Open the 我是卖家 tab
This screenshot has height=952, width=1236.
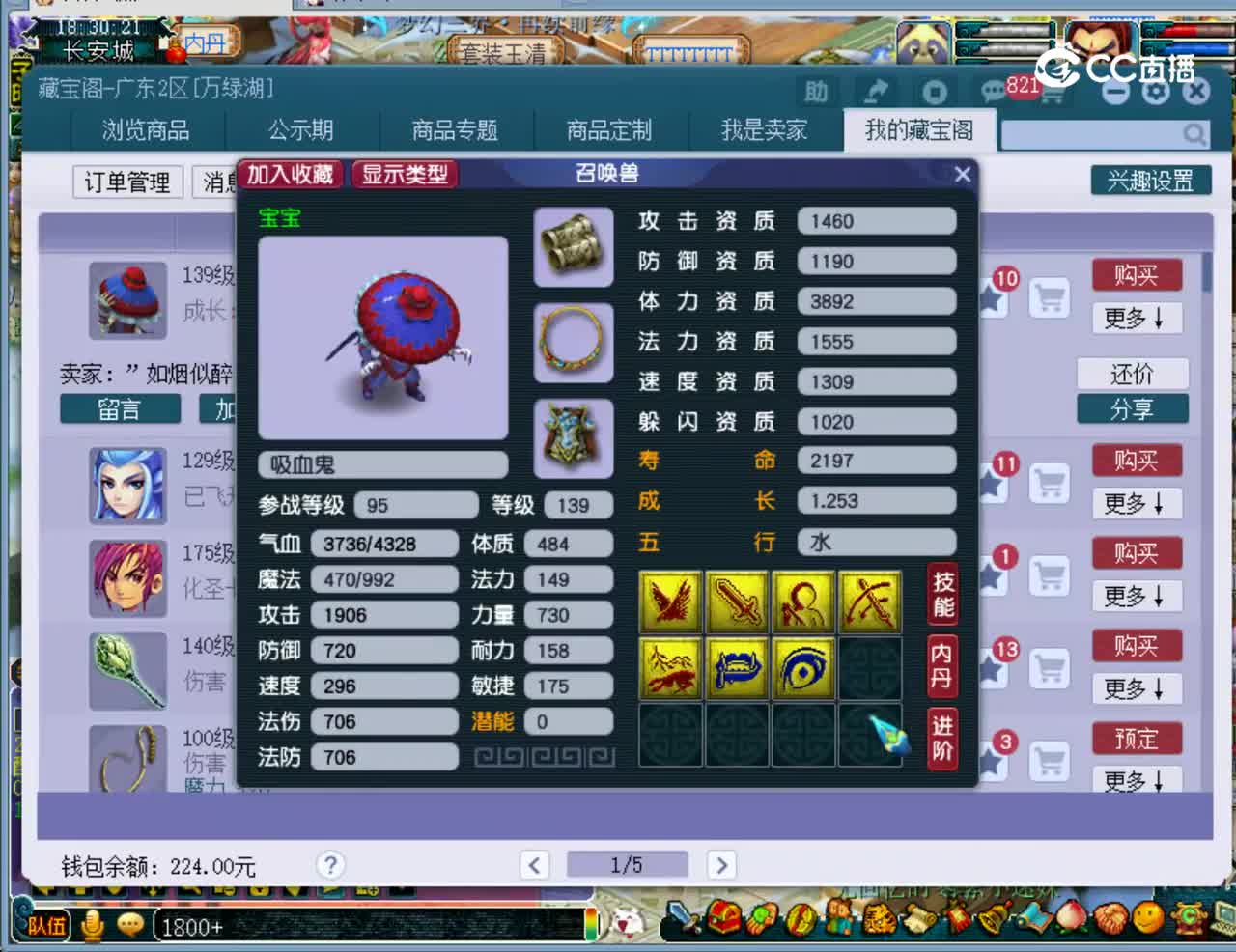tap(764, 130)
